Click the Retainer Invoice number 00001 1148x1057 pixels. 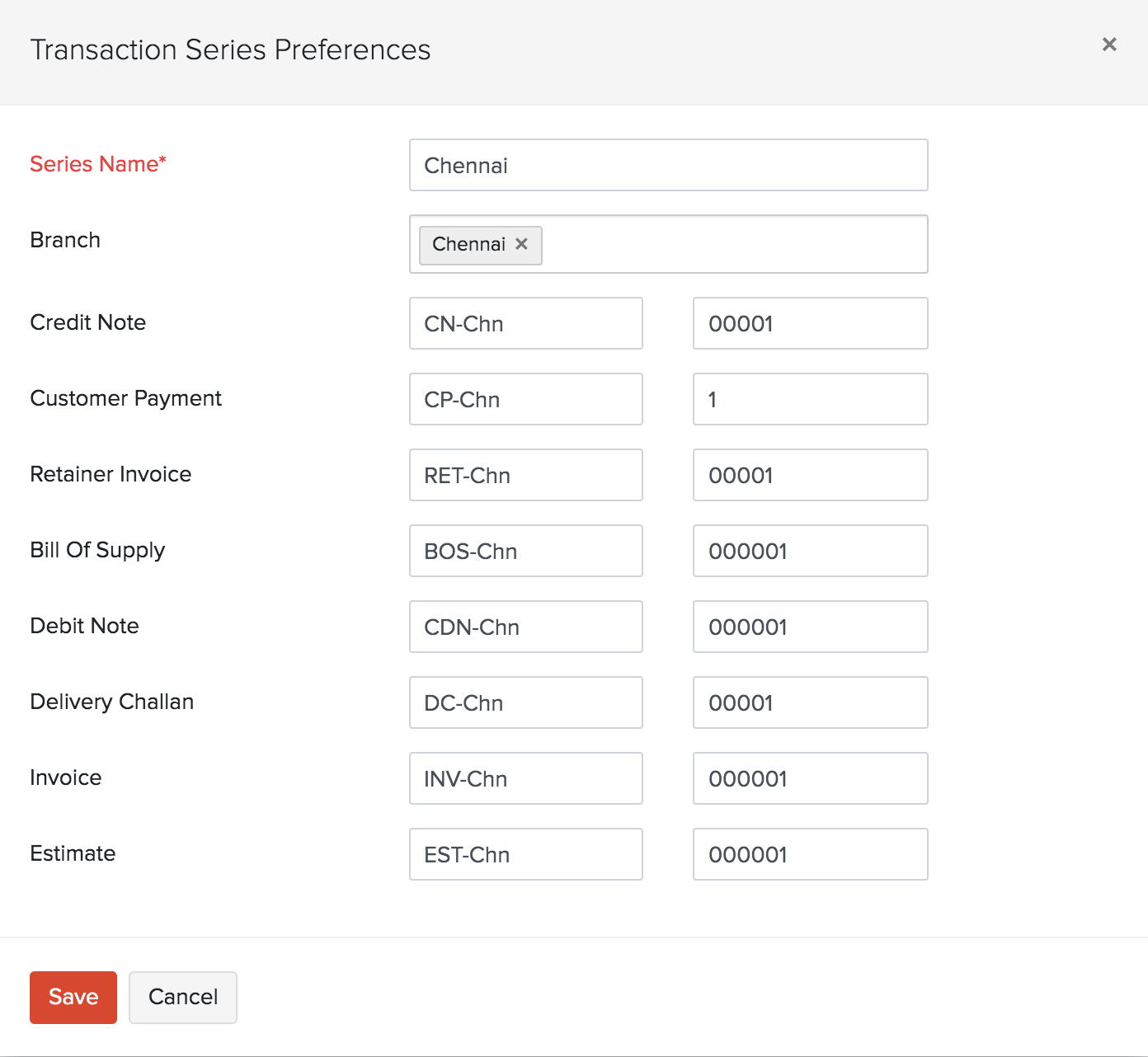810,475
